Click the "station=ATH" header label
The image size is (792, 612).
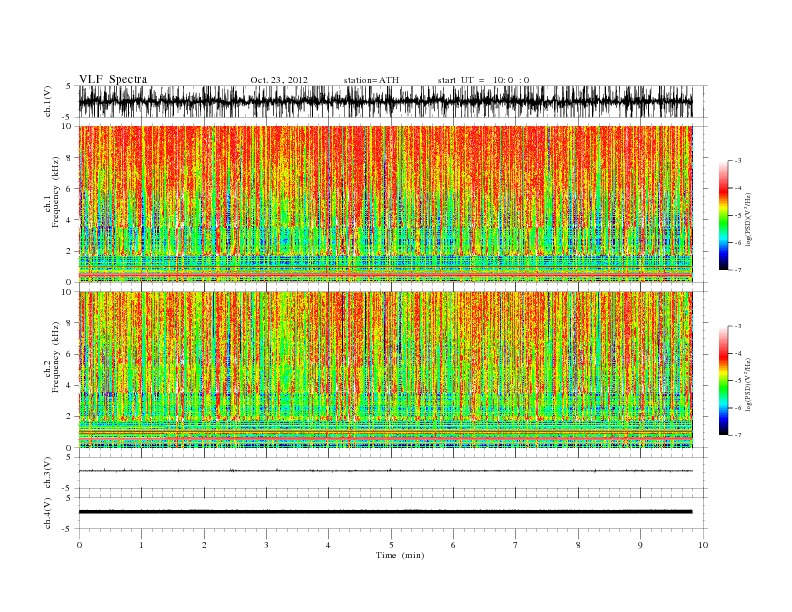[x=371, y=80]
